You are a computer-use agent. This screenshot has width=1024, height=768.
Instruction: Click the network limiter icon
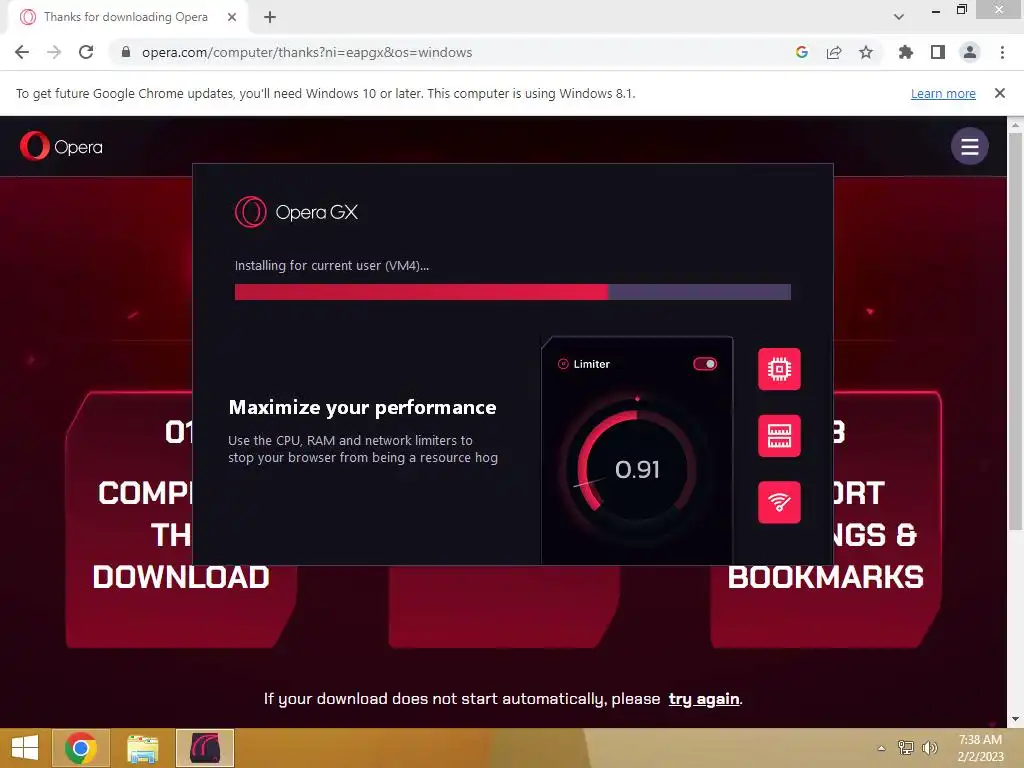click(x=779, y=502)
